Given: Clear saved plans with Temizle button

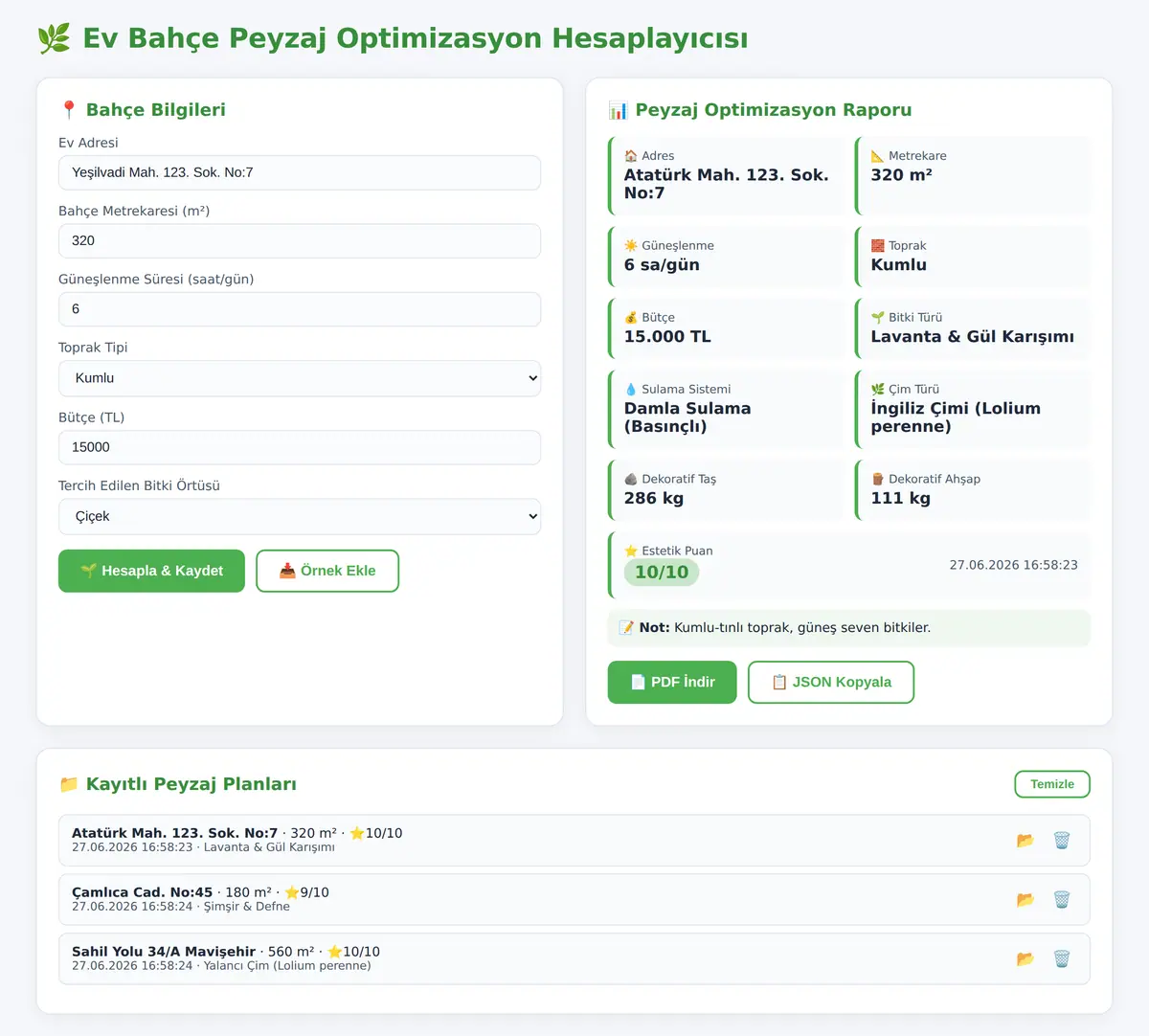Looking at the screenshot, I should (1052, 784).
